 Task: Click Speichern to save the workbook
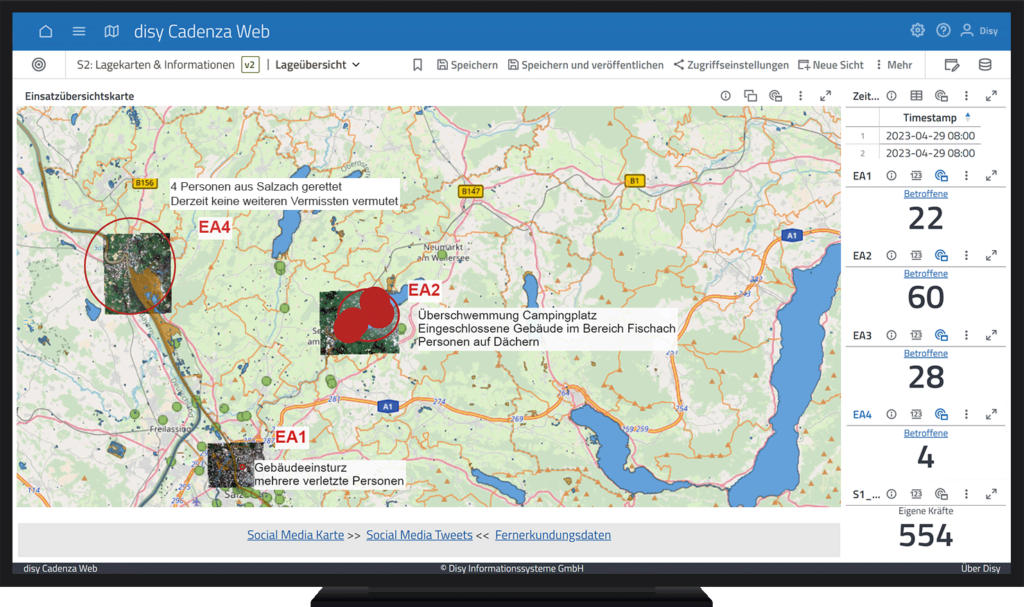click(x=467, y=65)
